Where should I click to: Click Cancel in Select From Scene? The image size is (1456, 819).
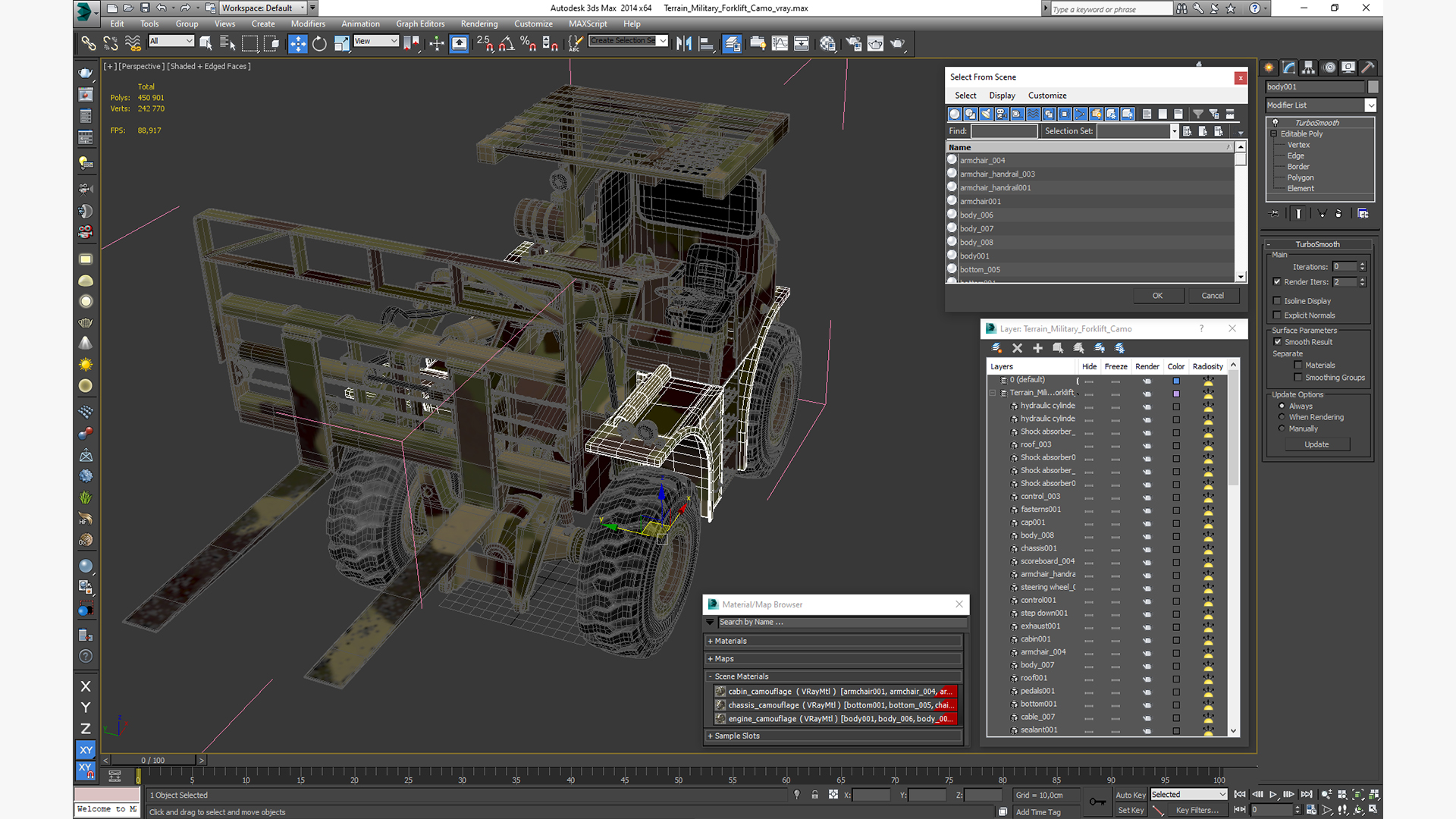click(1213, 296)
